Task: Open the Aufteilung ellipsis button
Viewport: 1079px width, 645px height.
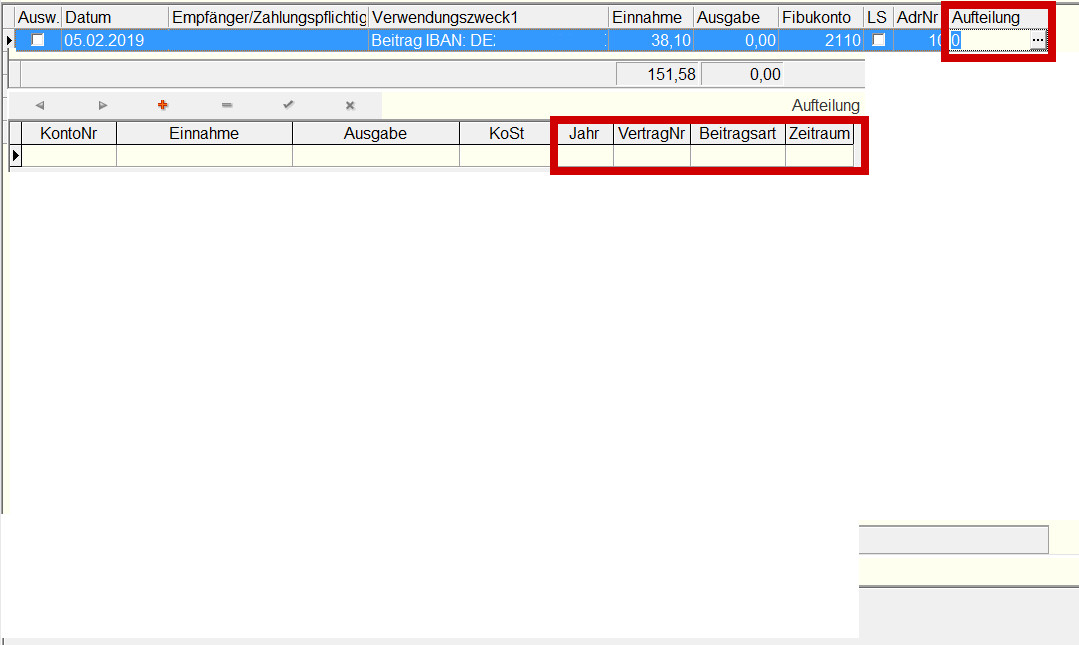Action: tap(1037, 40)
